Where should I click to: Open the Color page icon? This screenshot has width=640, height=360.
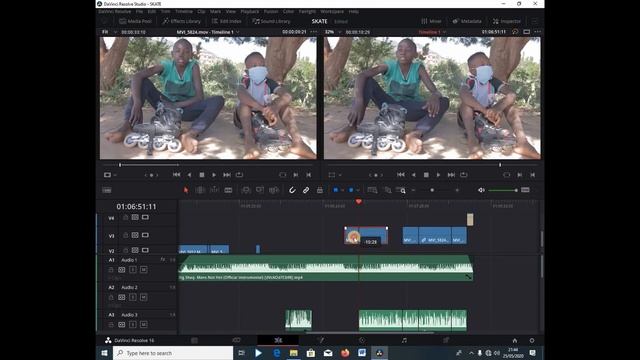pyautogui.click(x=362, y=340)
